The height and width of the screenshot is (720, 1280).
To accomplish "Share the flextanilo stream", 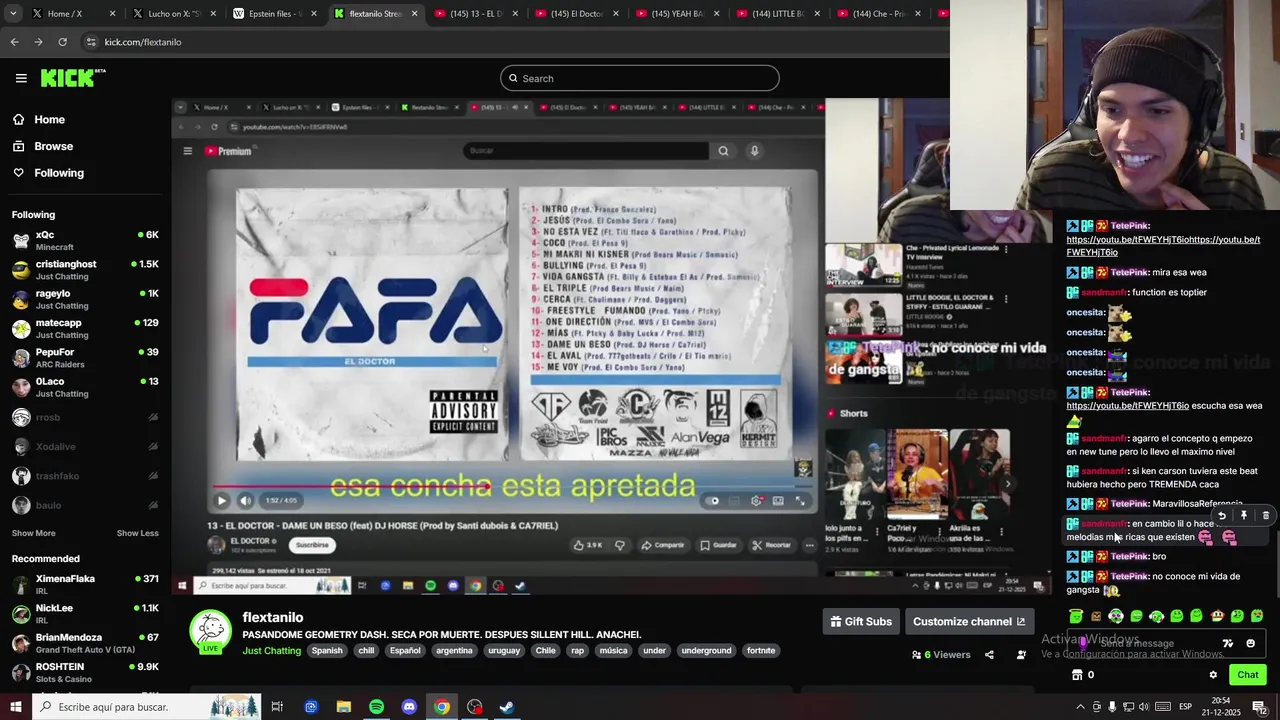I will [x=989, y=655].
